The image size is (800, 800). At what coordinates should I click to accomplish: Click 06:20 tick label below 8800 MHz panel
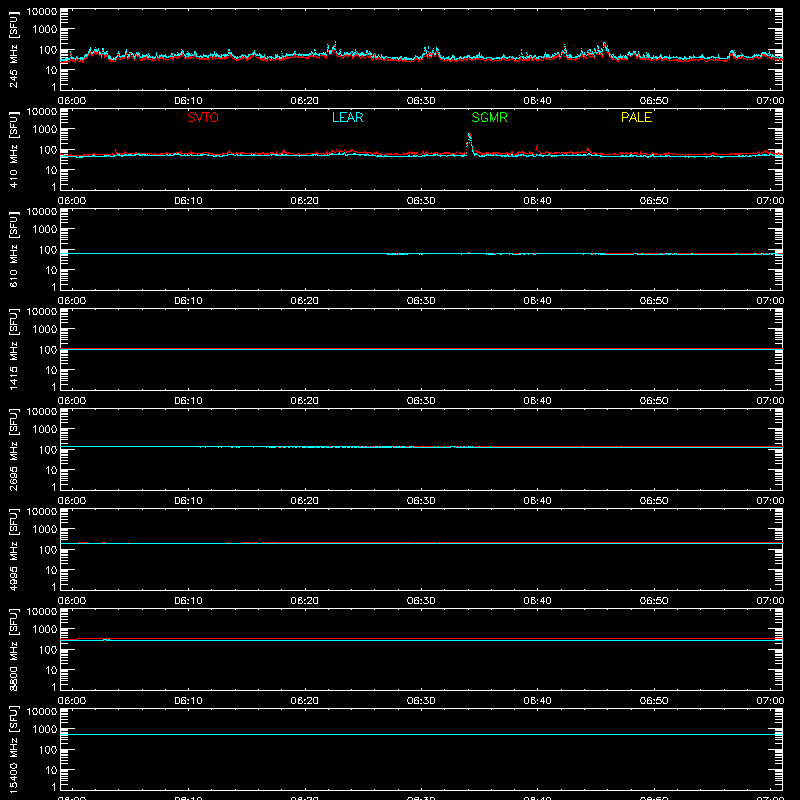305,701
